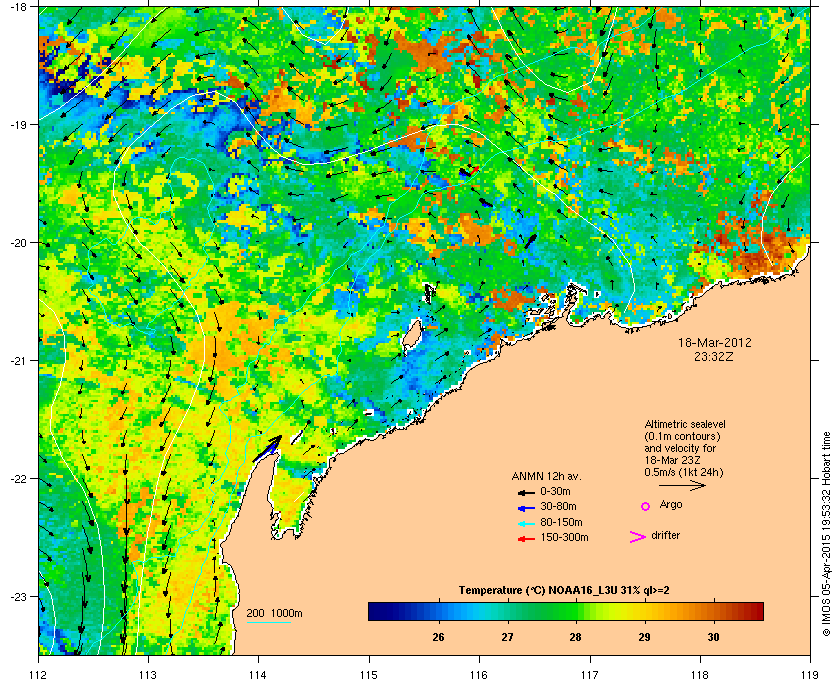Click the IMOS copyright timestamp text
Image resolution: width=840 pixels, height=680 pixels.
(x=826, y=535)
